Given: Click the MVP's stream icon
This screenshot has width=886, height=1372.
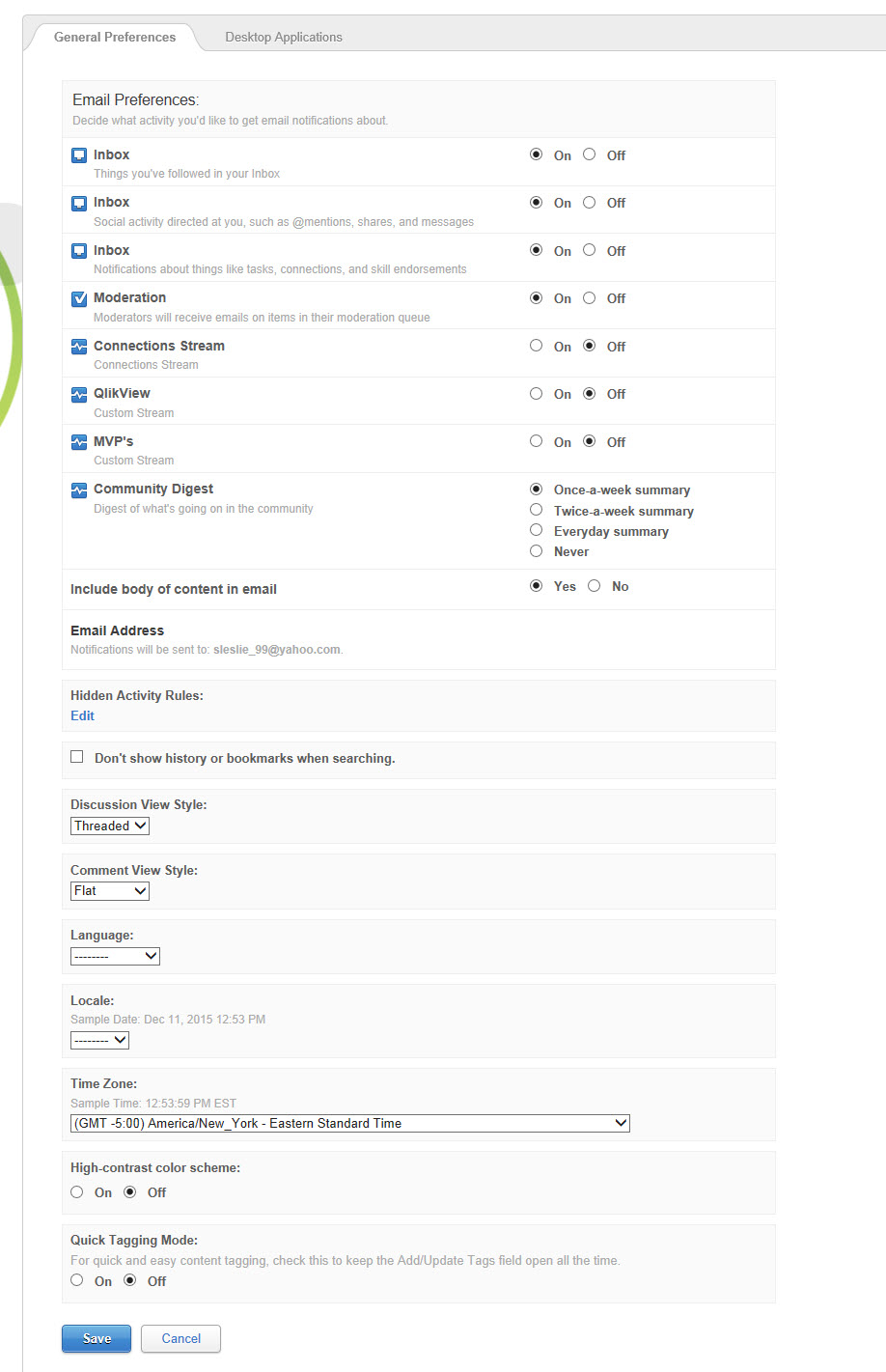Looking at the screenshot, I should (x=79, y=442).
